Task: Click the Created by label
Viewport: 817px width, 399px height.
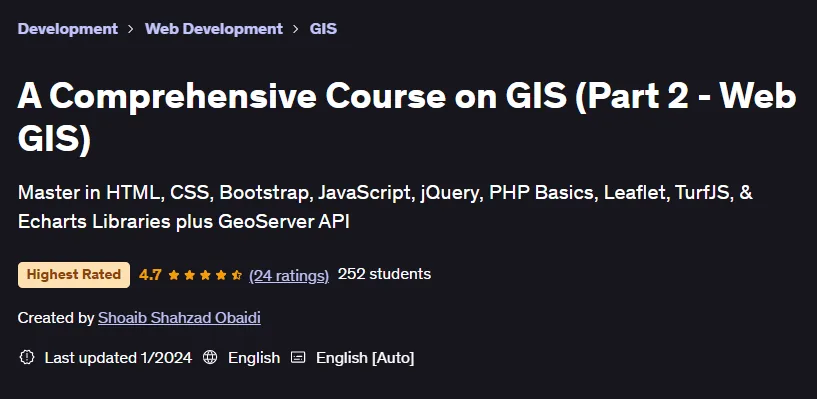Action: pos(56,318)
